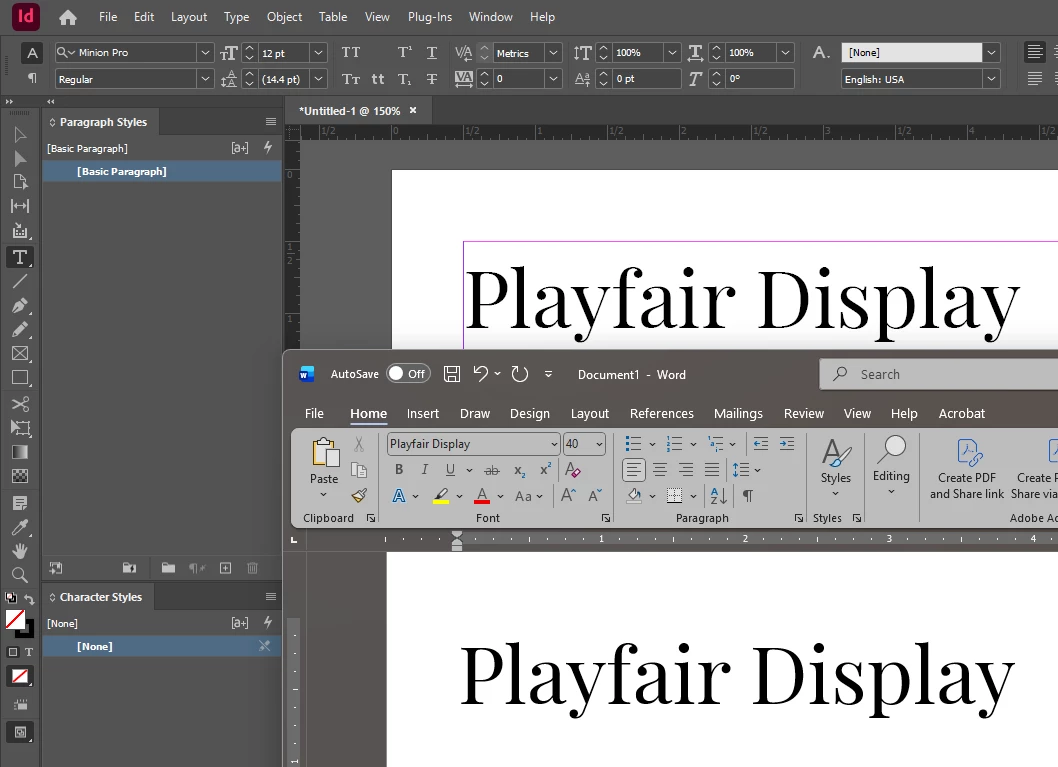Switch to Word Design tab
Viewport: 1058px width, 767px height.
click(x=530, y=414)
